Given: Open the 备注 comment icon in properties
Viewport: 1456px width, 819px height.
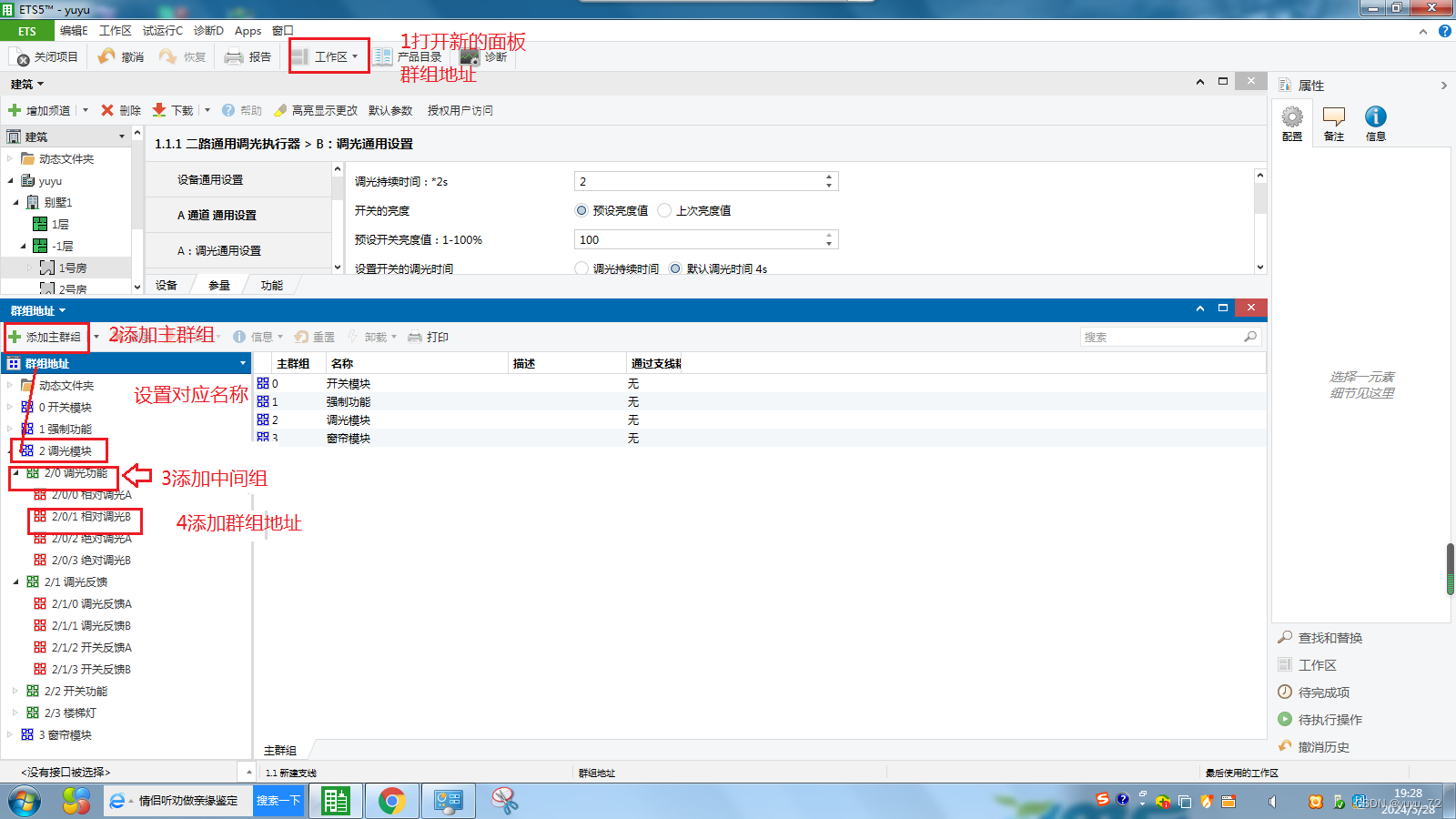Looking at the screenshot, I should pos(1334,116).
